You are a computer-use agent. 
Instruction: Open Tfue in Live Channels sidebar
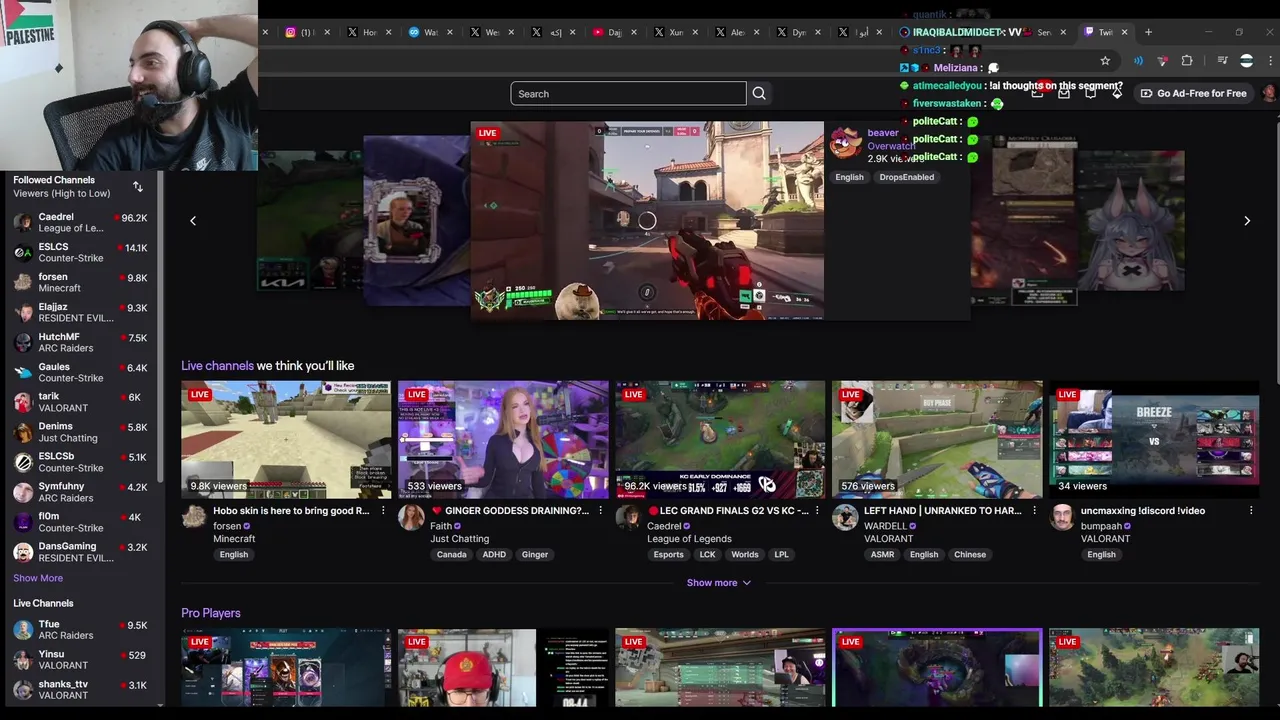80,630
